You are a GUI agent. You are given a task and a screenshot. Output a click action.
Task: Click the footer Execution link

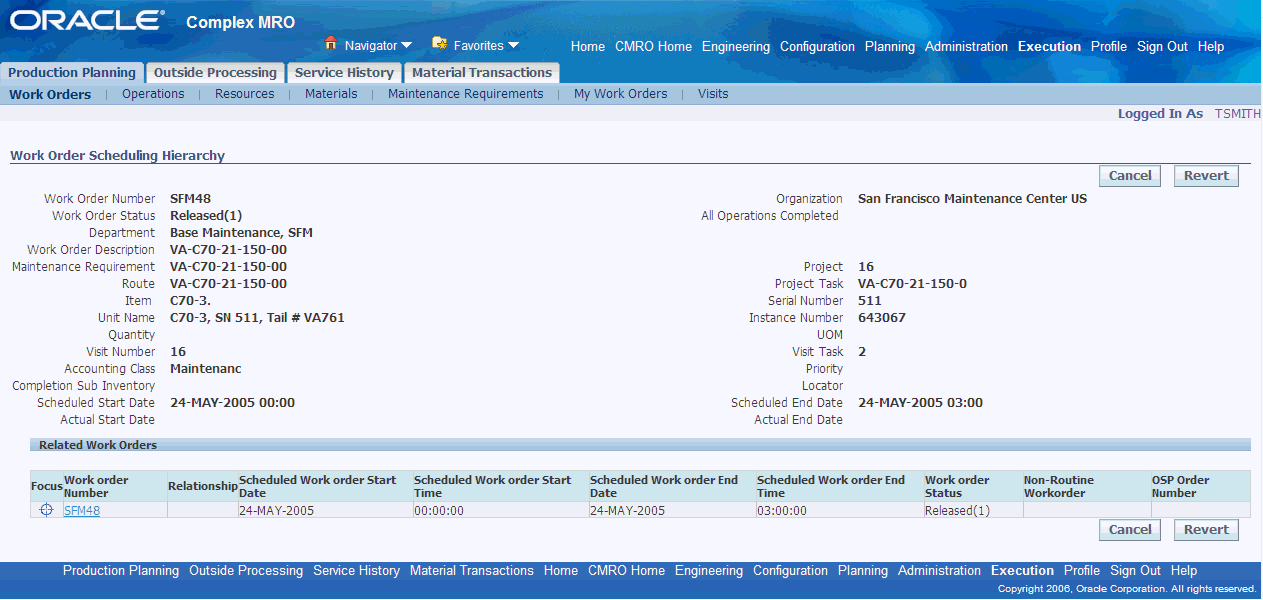click(1022, 571)
